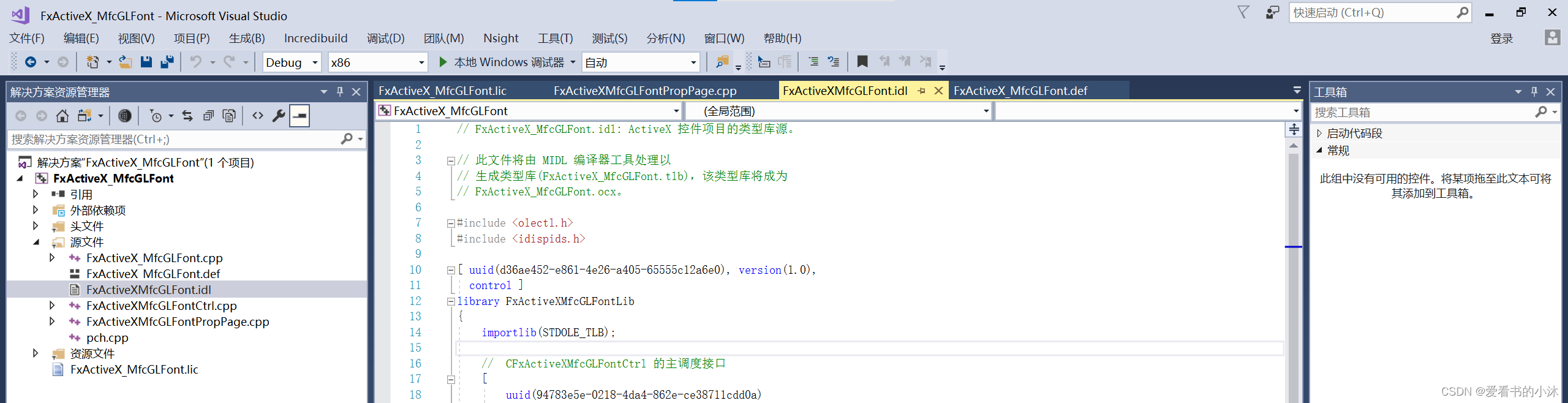The image size is (1568, 403).
Task: Click the Undo arrow icon
Action: click(195, 62)
